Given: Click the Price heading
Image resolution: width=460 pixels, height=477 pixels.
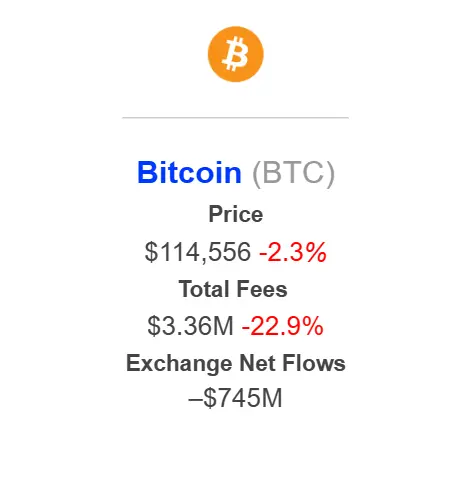Looking at the screenshot, I should pos(236,214).
